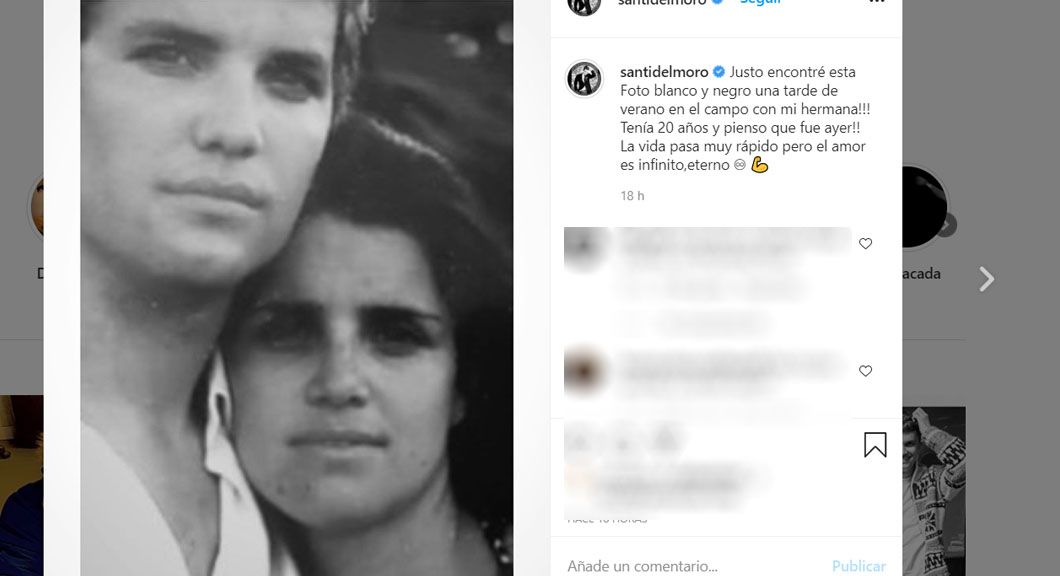Follow the account via Seguir
1060x576 pixels.
tap(761, 2)
